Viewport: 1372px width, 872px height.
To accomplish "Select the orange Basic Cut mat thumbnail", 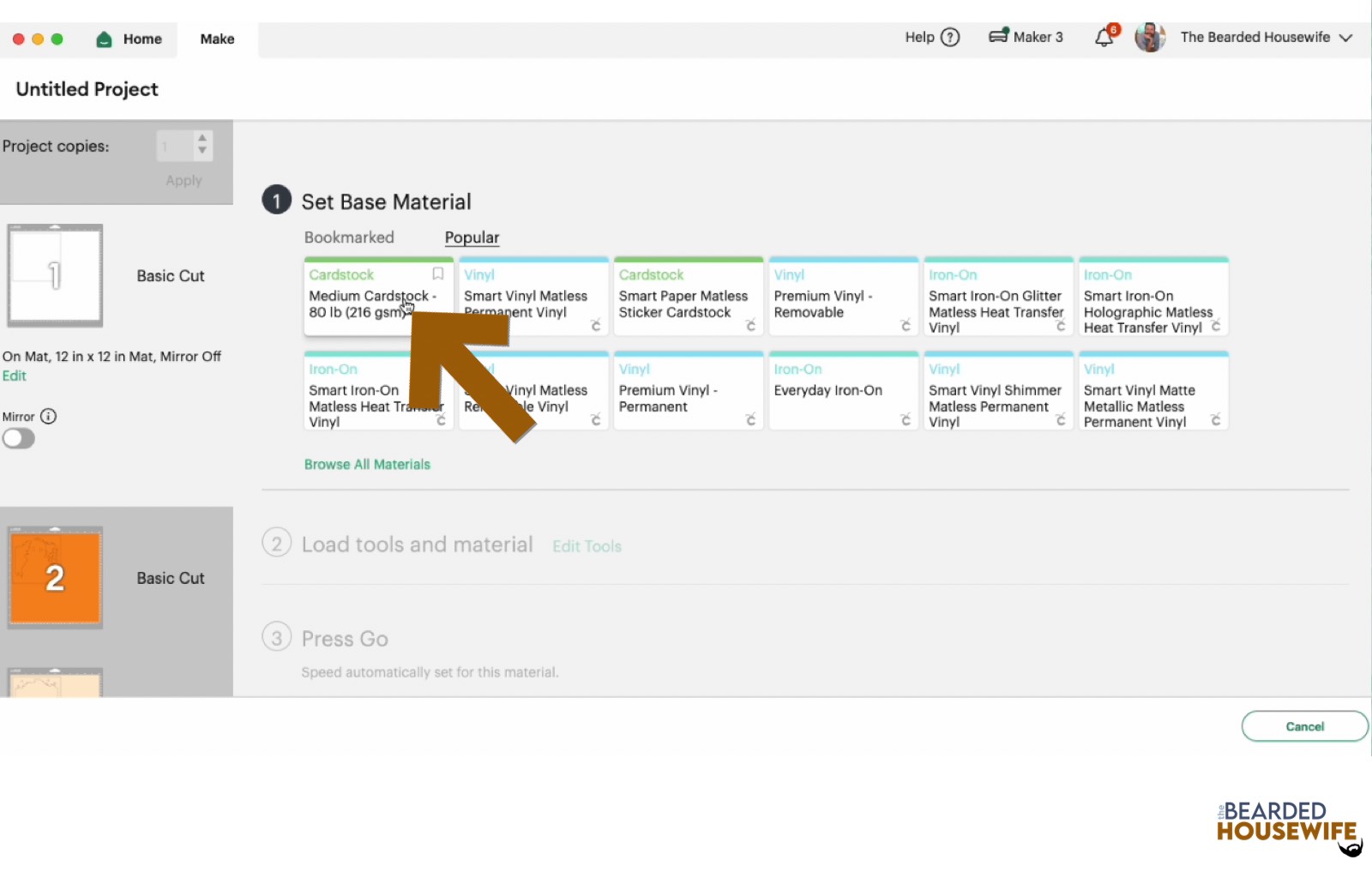I will click(x=55, y=577).
